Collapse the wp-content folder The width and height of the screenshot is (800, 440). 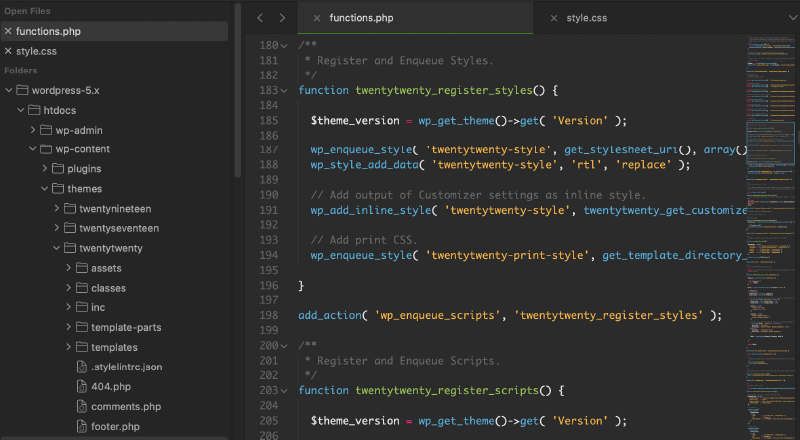(33, 149)
